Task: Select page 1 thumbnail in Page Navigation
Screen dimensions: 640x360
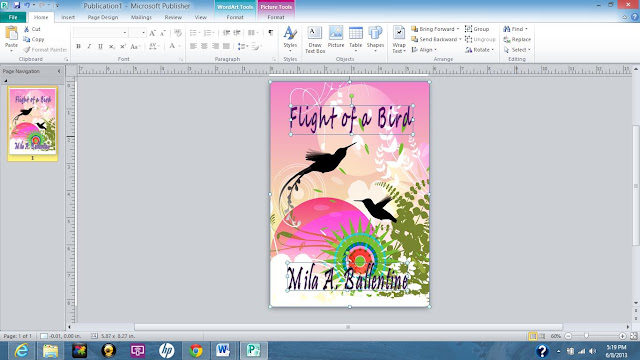Action: (33, 123)
